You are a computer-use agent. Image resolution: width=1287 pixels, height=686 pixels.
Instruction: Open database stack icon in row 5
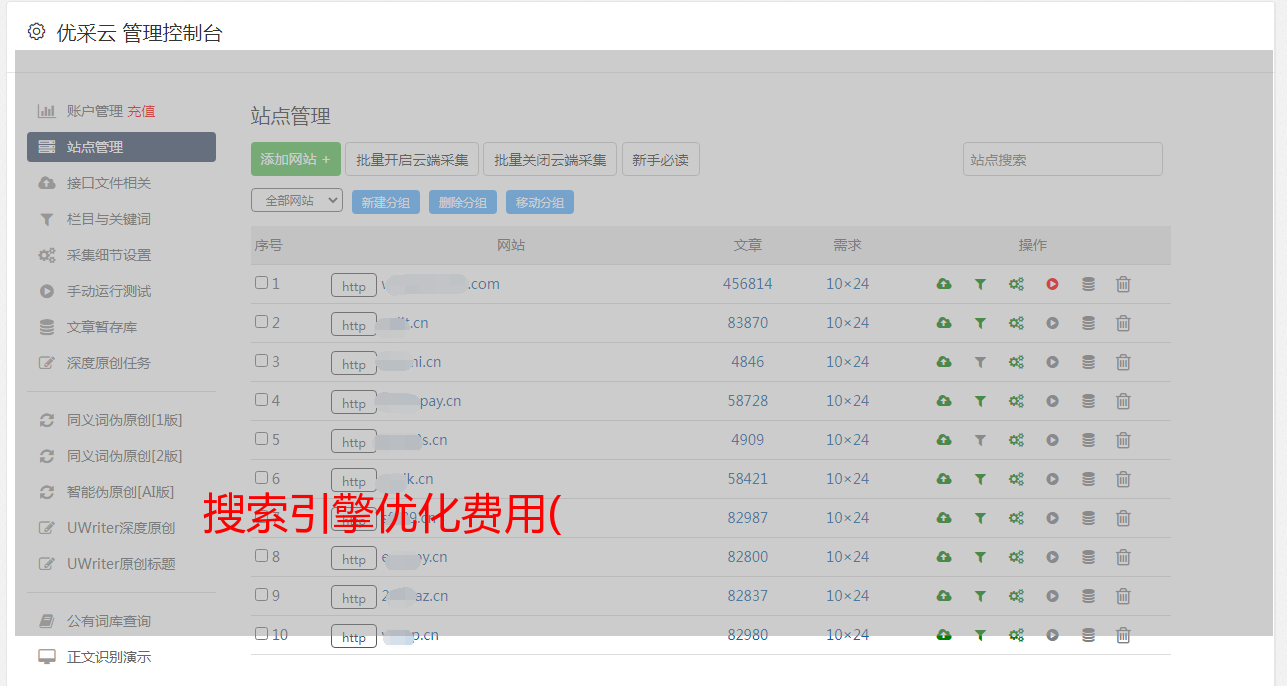point(1088,440)
